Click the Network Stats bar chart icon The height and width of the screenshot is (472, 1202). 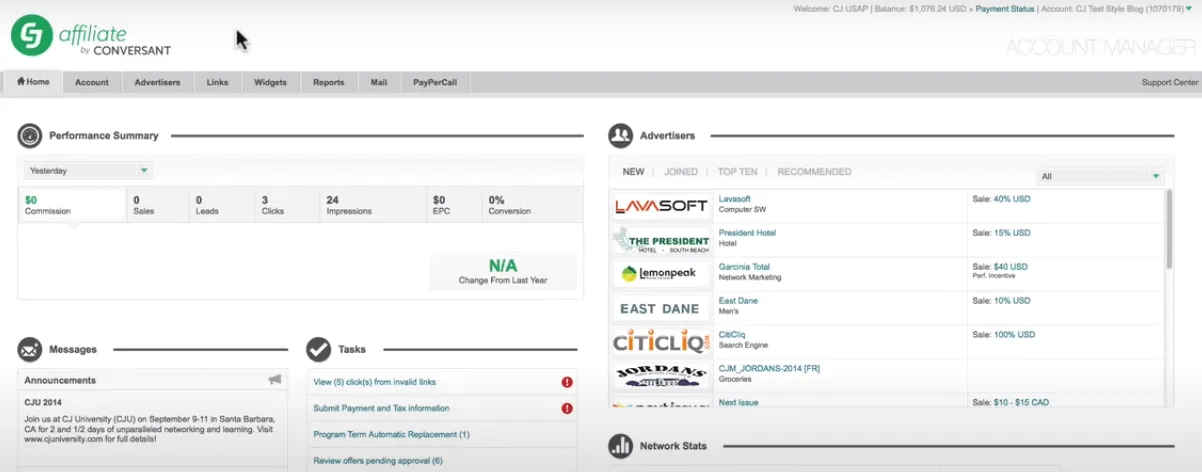(x=620, y=445)
